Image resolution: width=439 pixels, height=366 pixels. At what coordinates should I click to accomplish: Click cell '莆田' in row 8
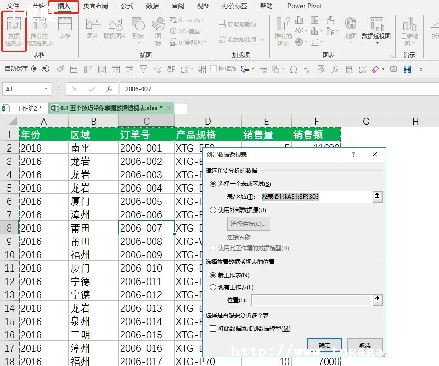click(x=94, y=228)
